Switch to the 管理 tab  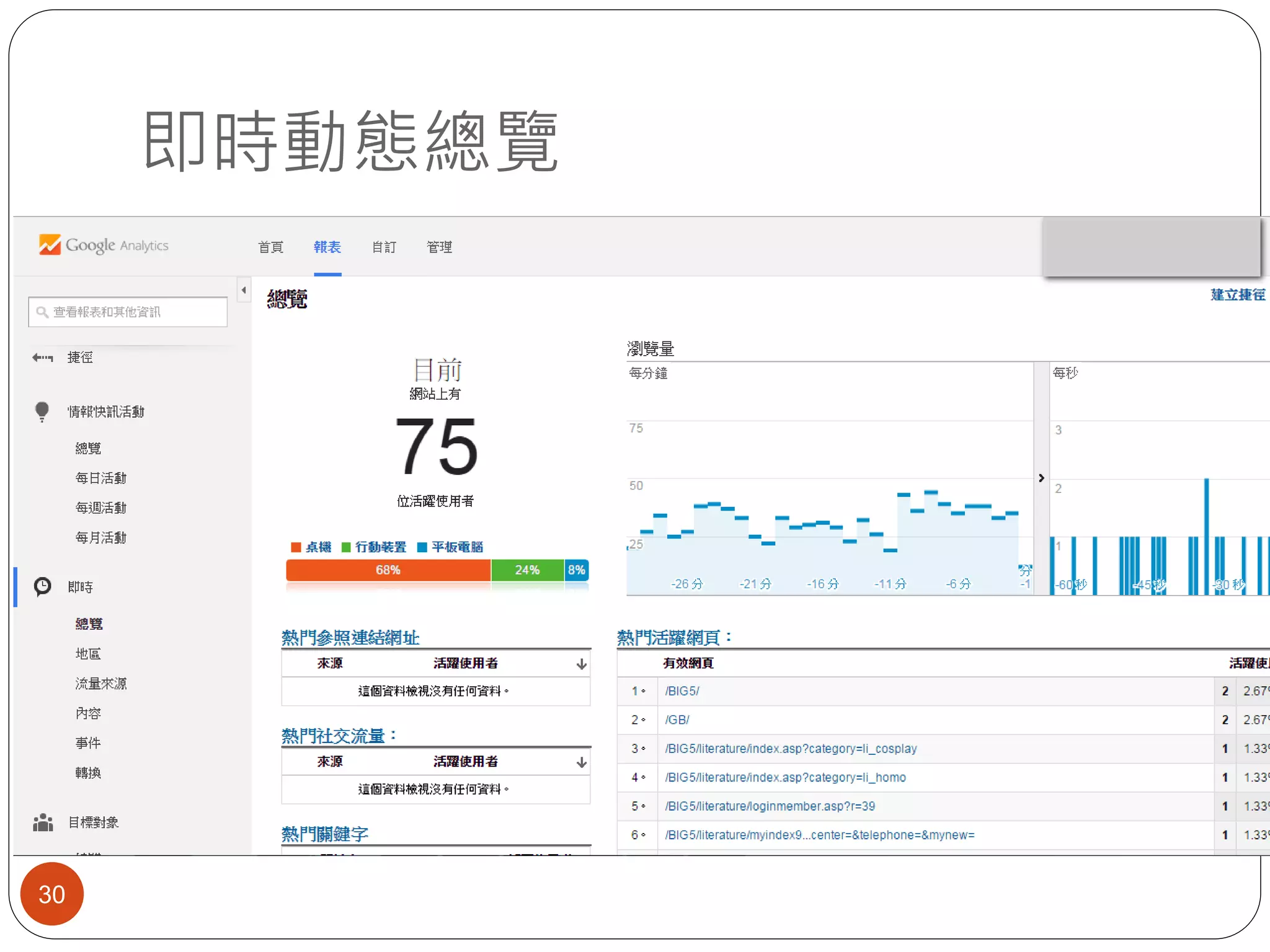439,247
